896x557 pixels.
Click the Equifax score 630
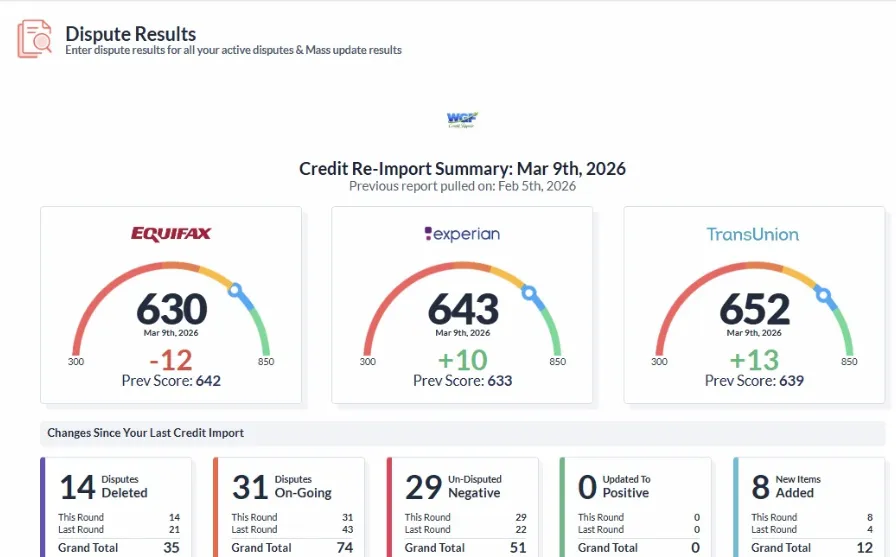point(171,309)
